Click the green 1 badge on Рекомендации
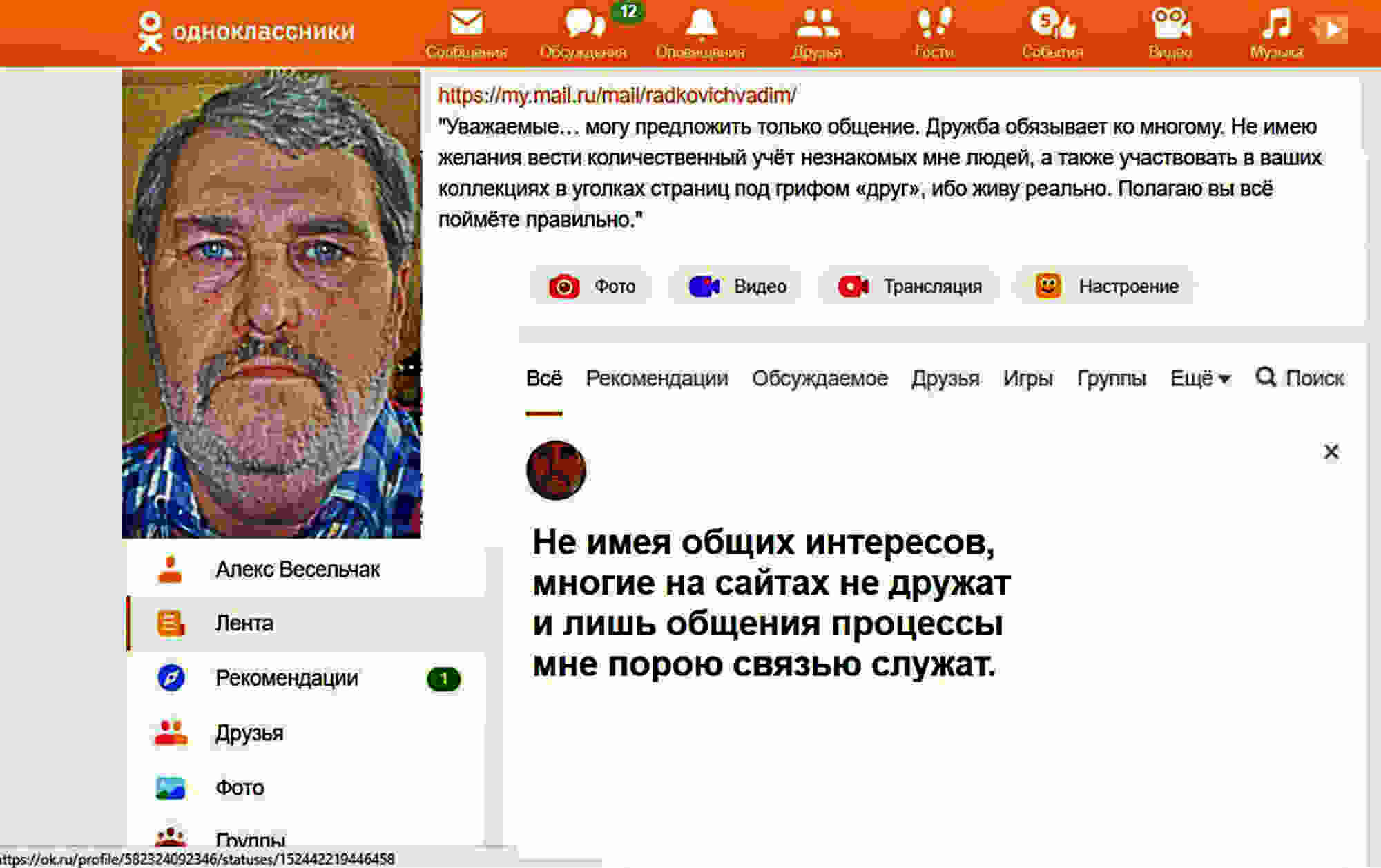Image resolution: width=1381 pixels, height=868 pixels. (443, 679)
